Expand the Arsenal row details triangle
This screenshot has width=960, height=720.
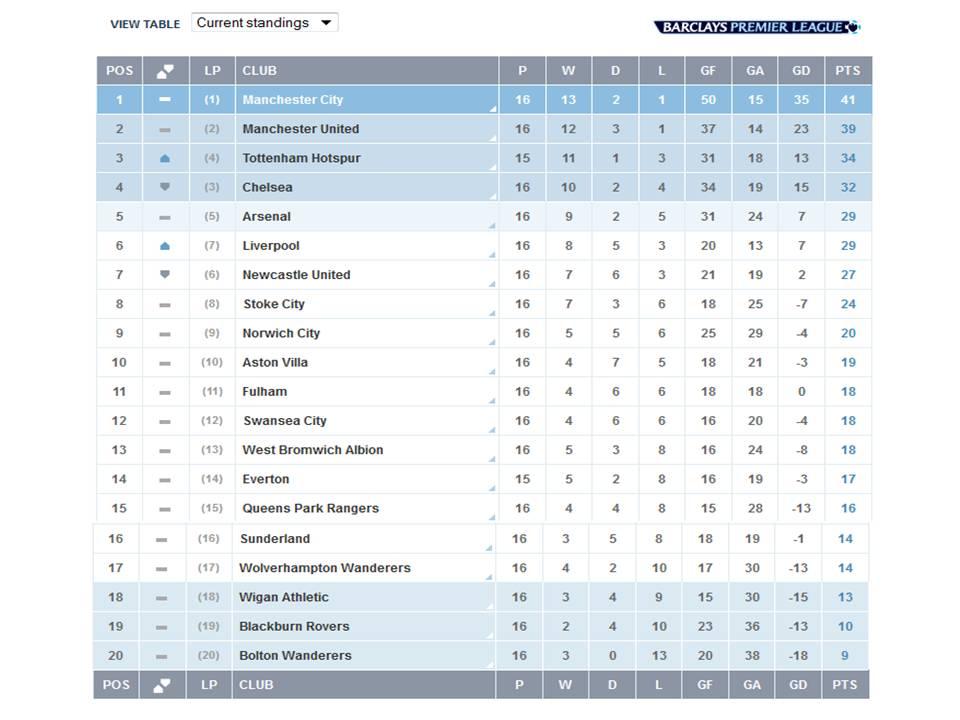[x=492, y=225]
